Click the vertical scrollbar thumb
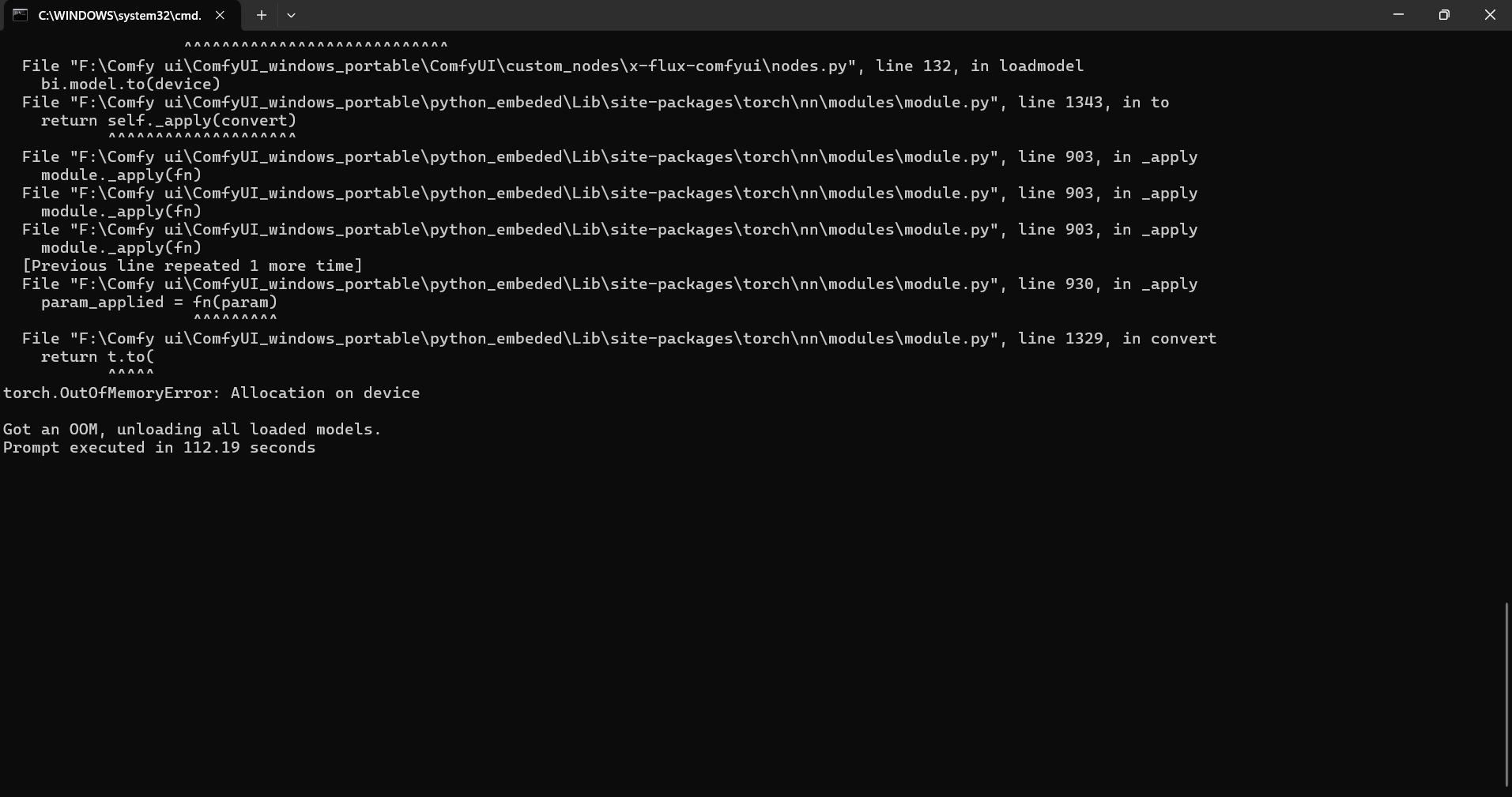 tap(1506, 694)
